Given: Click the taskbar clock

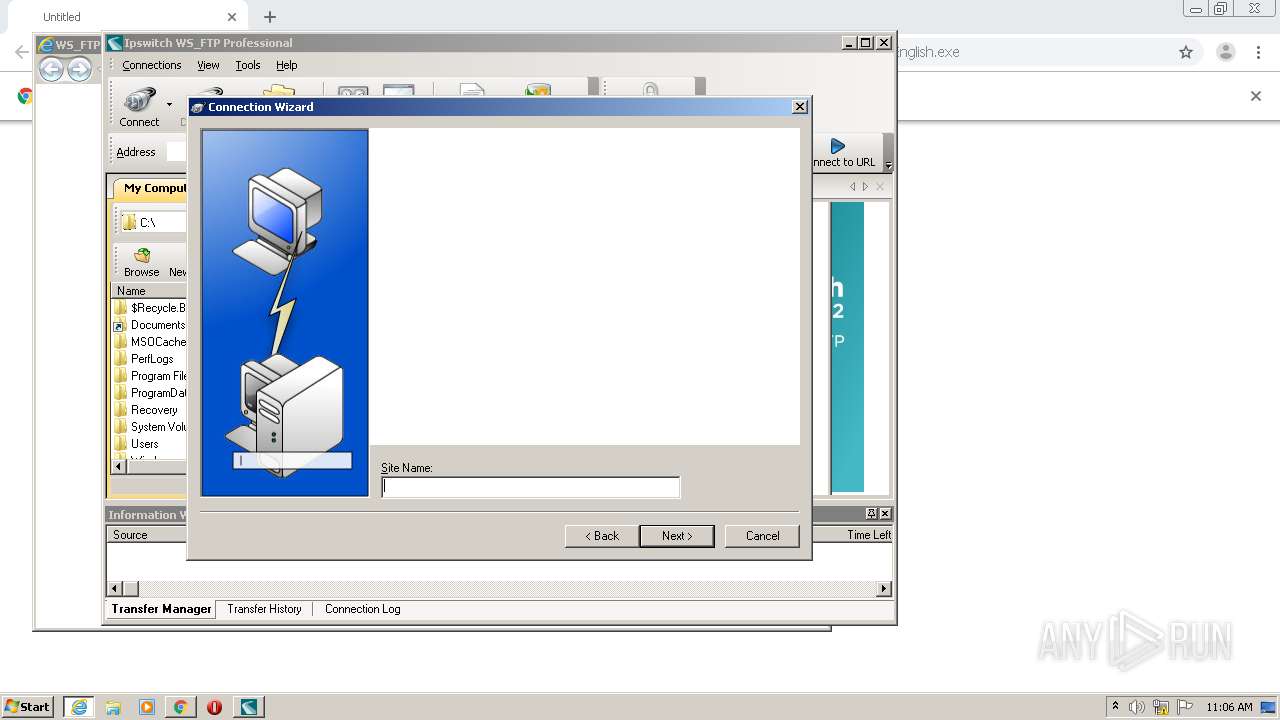Looking at the screenshot, I should [1229, 707].
